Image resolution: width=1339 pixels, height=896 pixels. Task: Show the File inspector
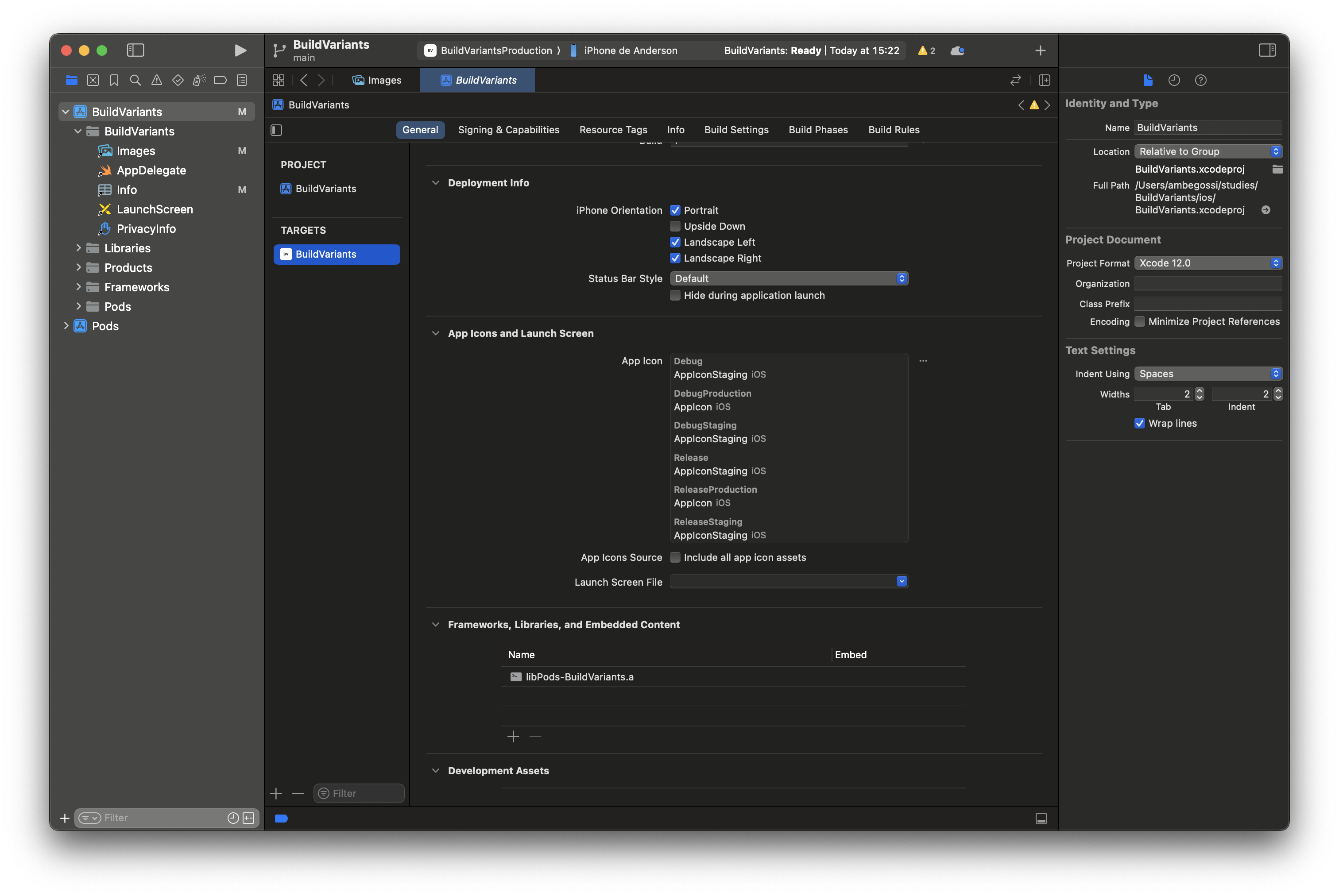pyautogui.click(x=1148, y=80)
